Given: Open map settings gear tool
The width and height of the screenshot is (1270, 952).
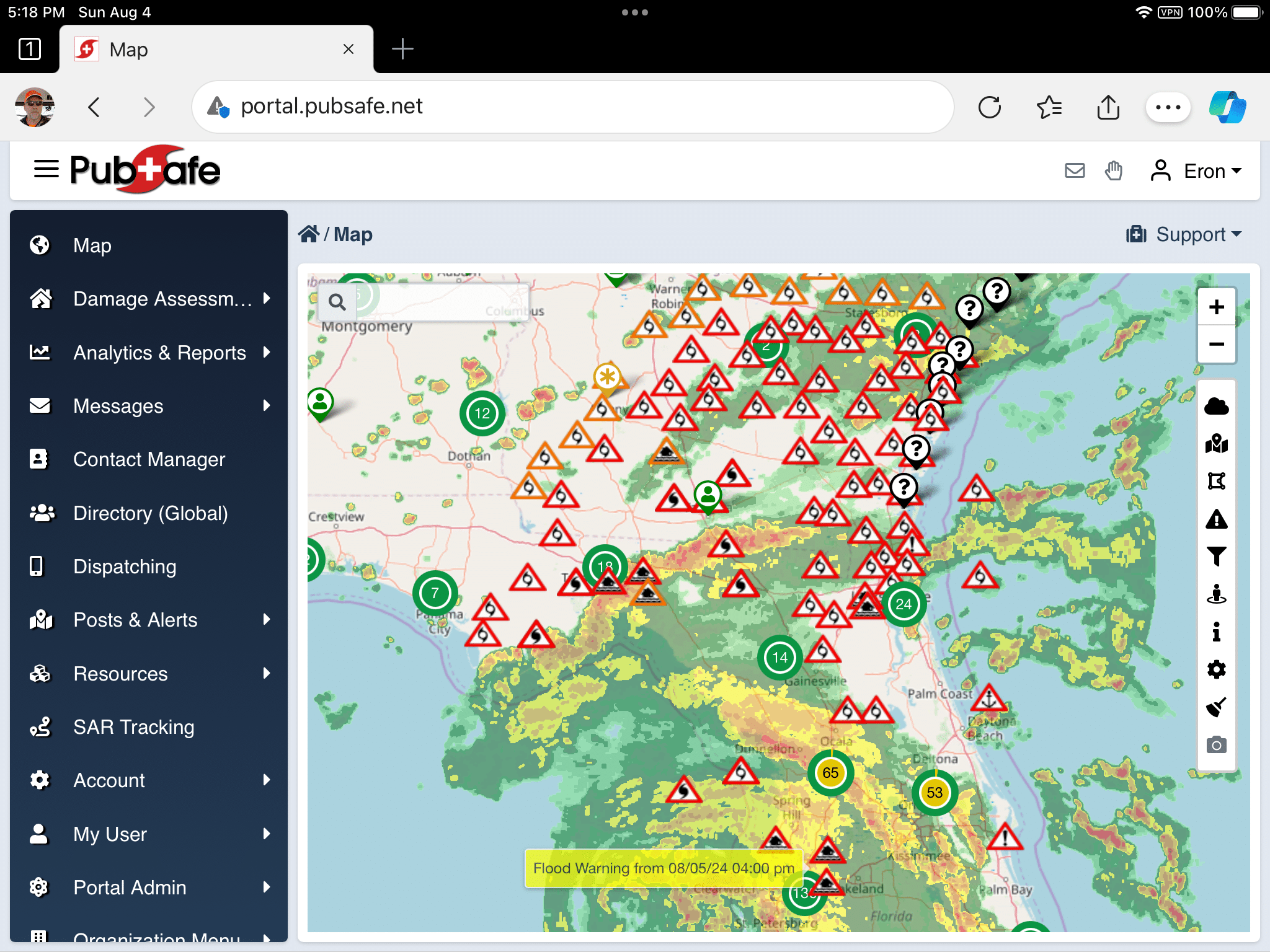Looking at the screenshot, I should pyautogui.click(x=1217, y=670).
